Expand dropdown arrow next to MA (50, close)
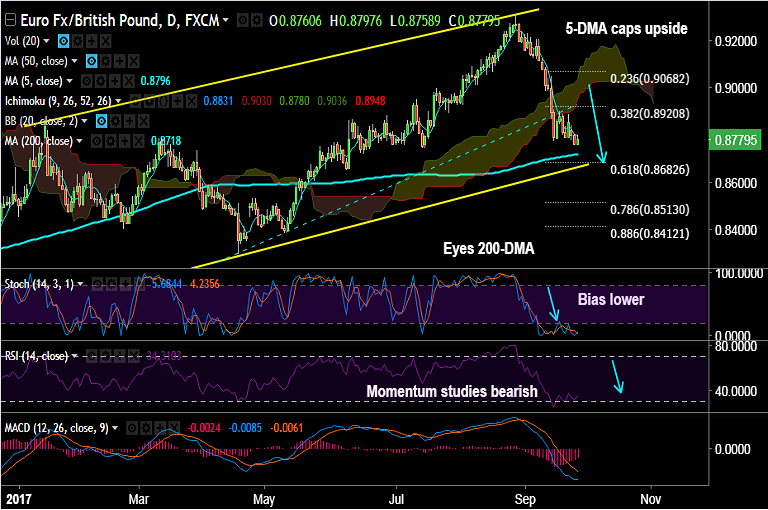 coord(74,61)
